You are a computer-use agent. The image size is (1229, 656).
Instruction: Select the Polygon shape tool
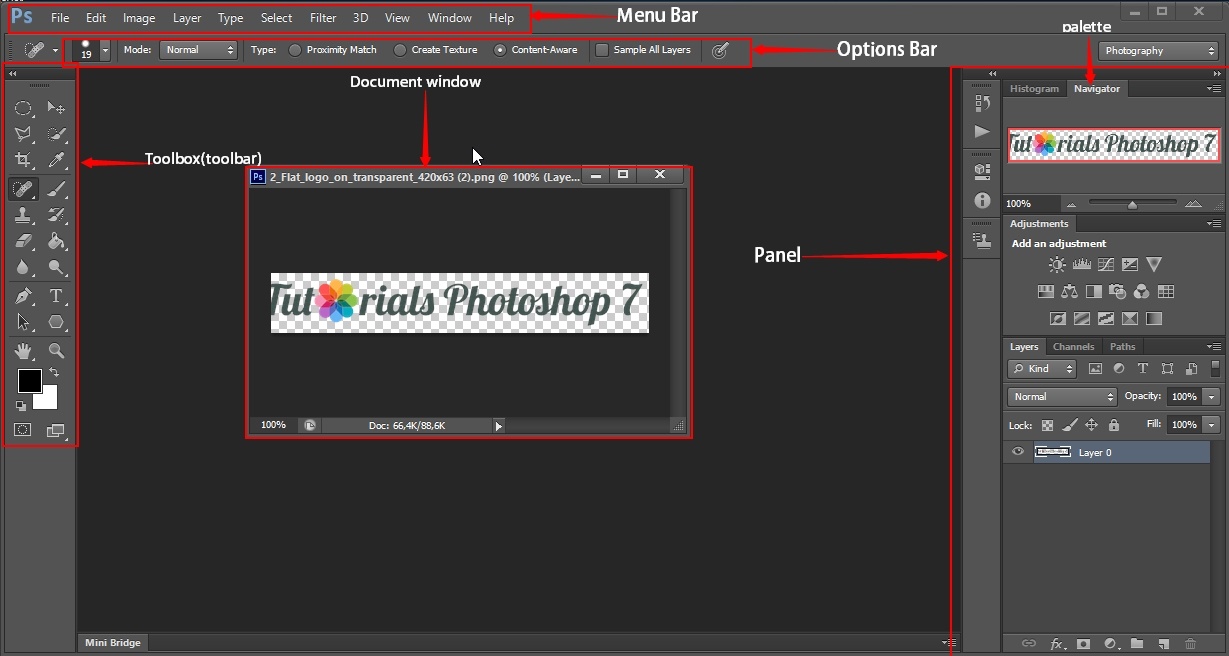(57, 322)
